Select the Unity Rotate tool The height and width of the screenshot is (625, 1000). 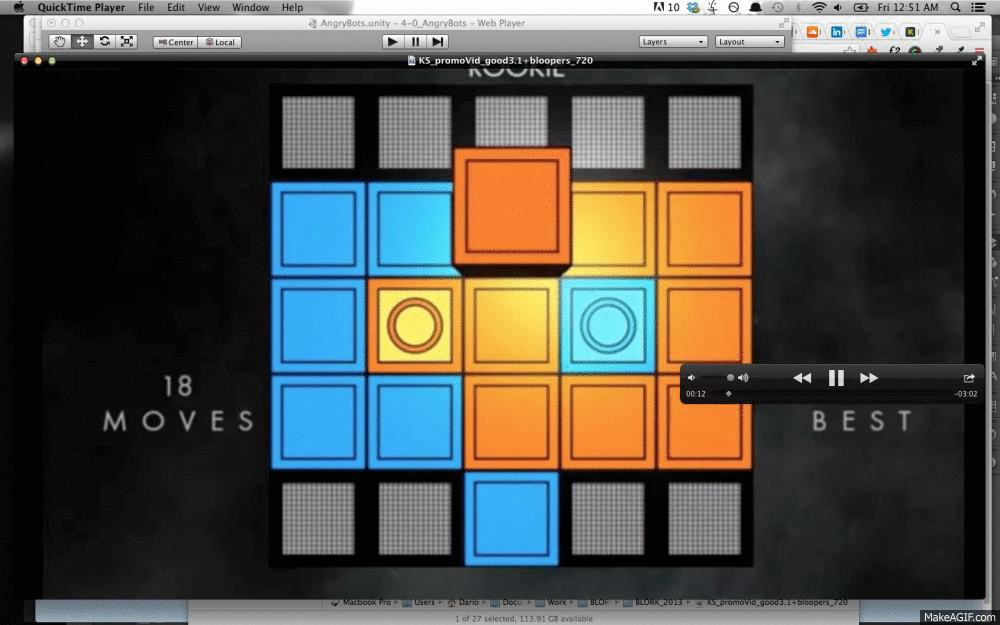point(104,42)
